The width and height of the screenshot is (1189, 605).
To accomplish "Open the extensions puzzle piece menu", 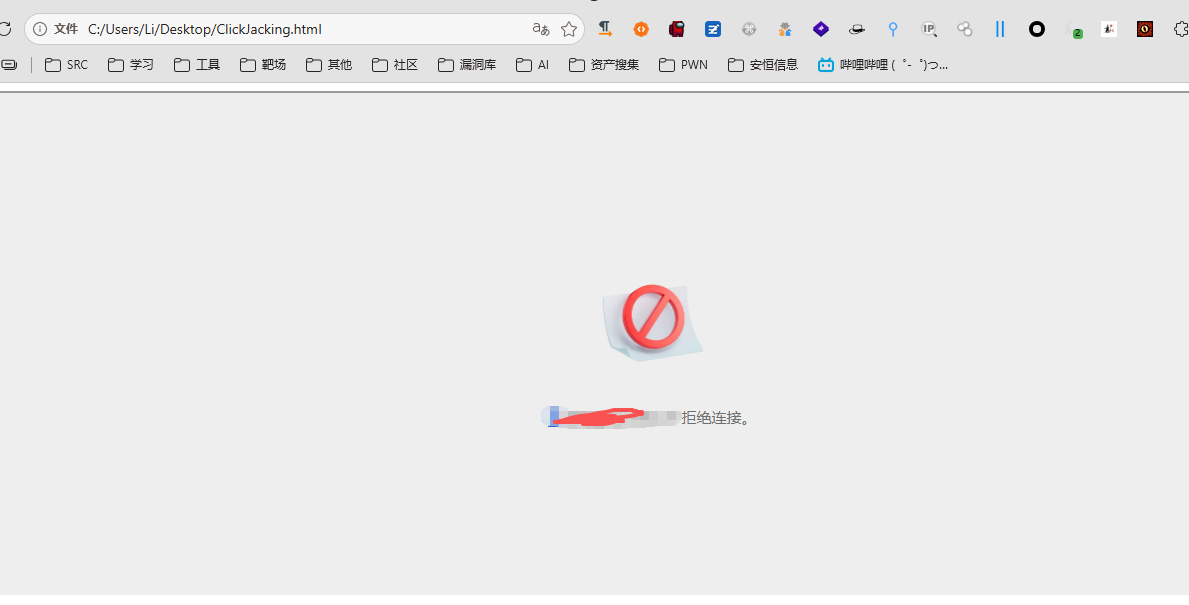I will (1181, 30).
